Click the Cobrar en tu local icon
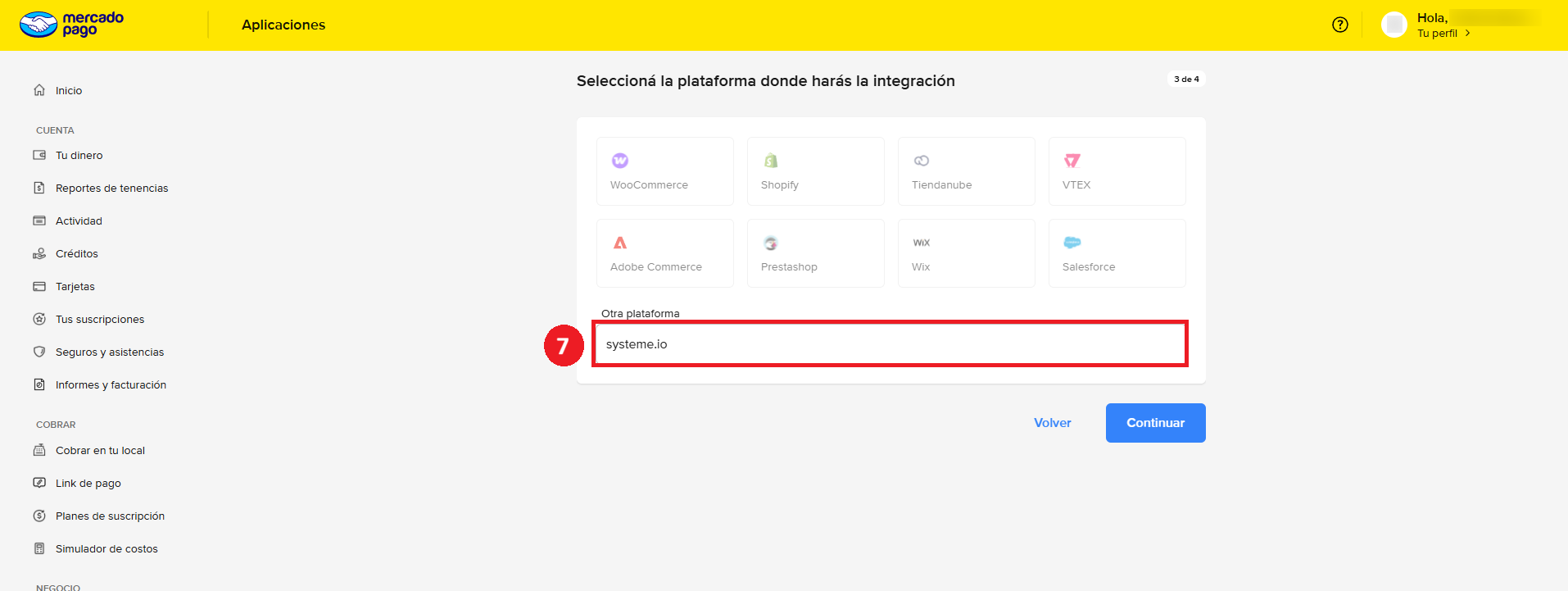This screenshot has width=1568, height=591. [39, 450]
